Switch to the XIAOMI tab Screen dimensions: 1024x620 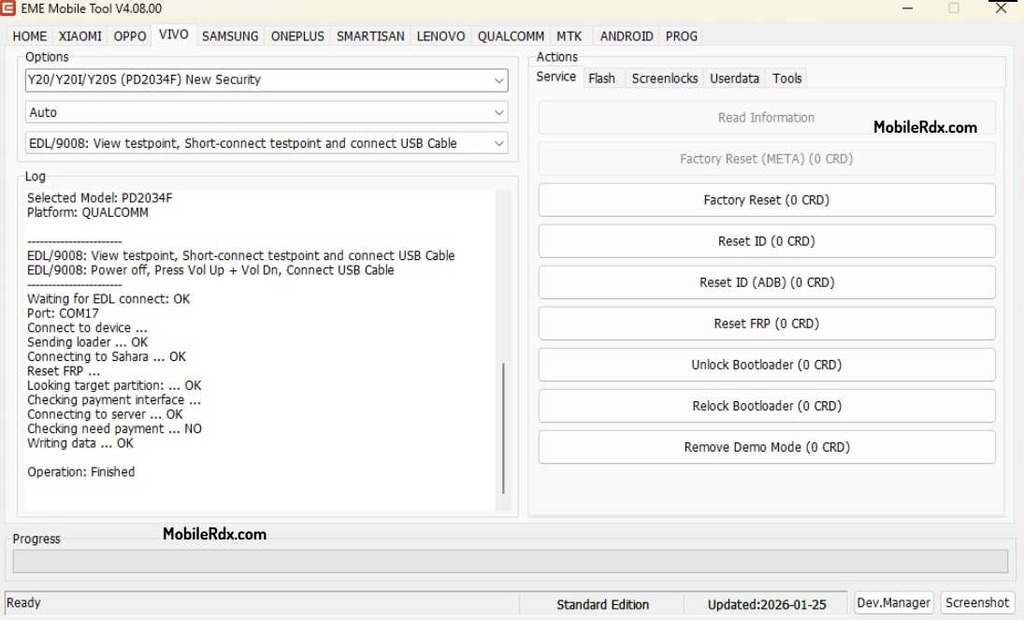[80, 37]
